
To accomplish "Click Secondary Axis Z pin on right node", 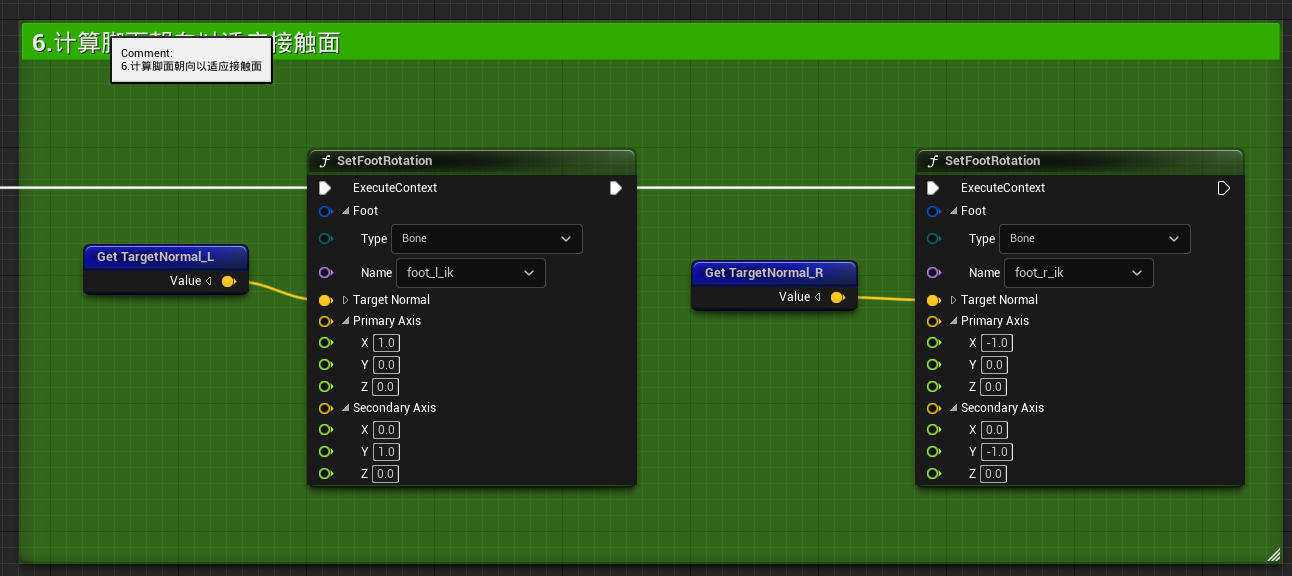I will coord(933,474).
